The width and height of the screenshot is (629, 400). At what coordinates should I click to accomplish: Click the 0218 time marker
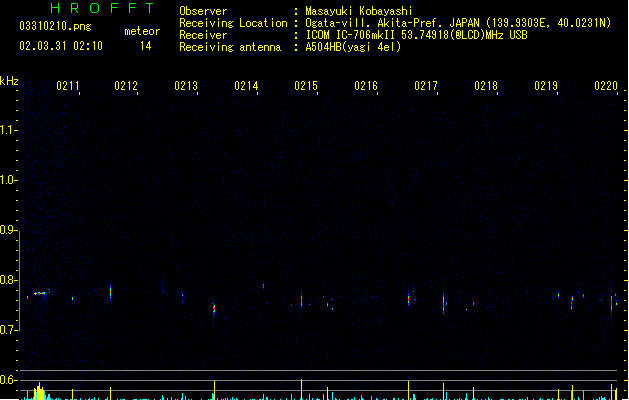486,86
